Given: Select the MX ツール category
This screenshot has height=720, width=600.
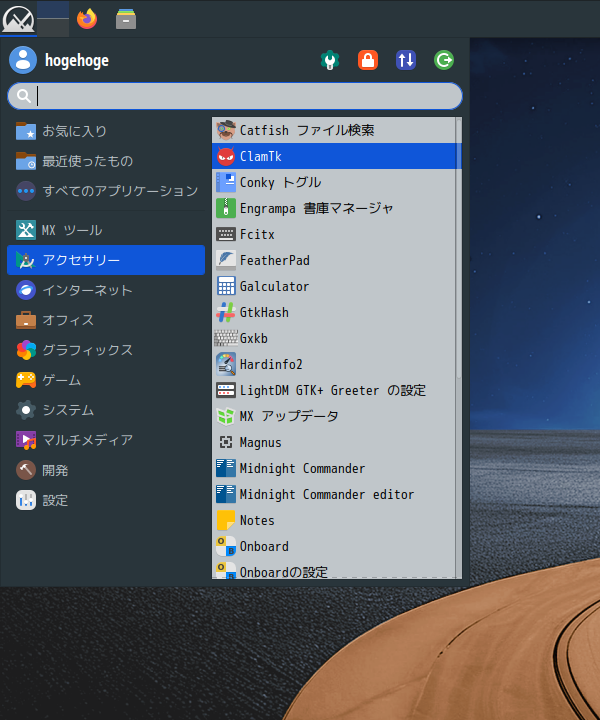Looking at the screenshot, I should click(106, 230).
